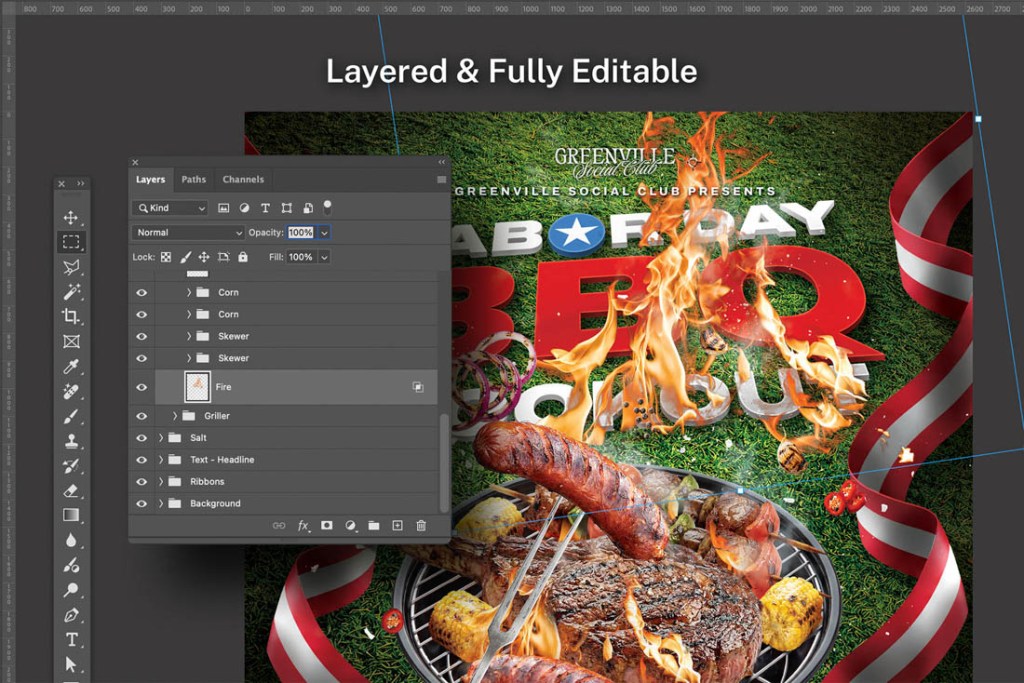
Task: Open the Layers panel options menu
Action: click(x=441, y=180)
